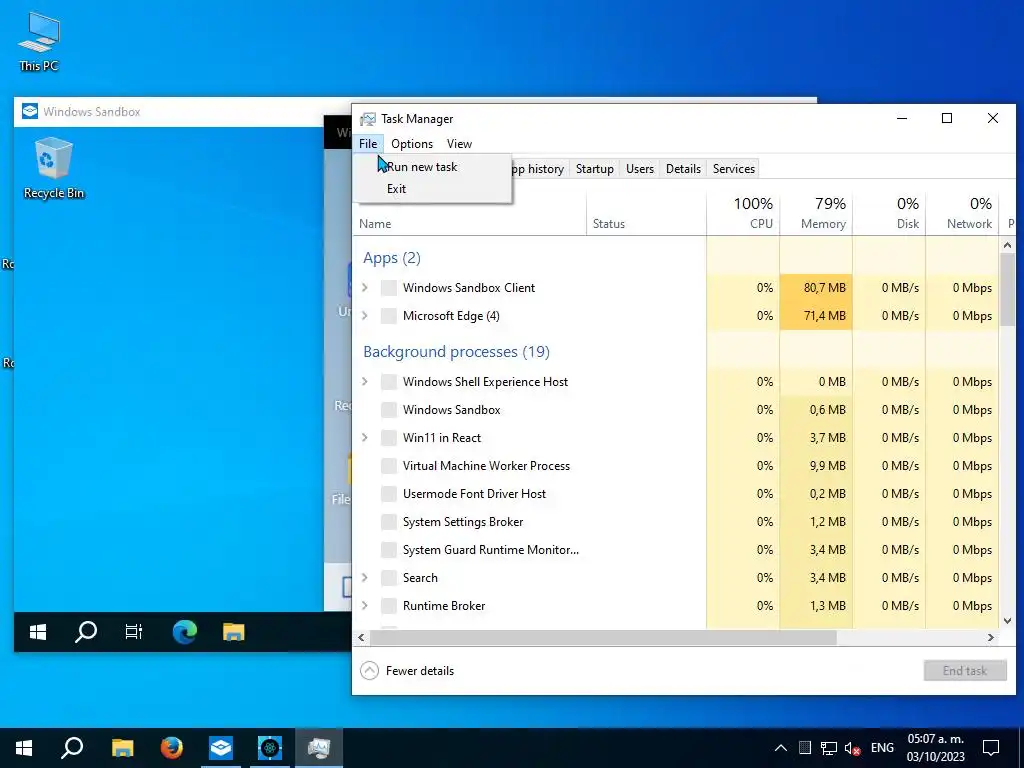Launch Firefox from host taskbar
The width and height of the screenshot is (1024, 768).
tap(172, 748)
